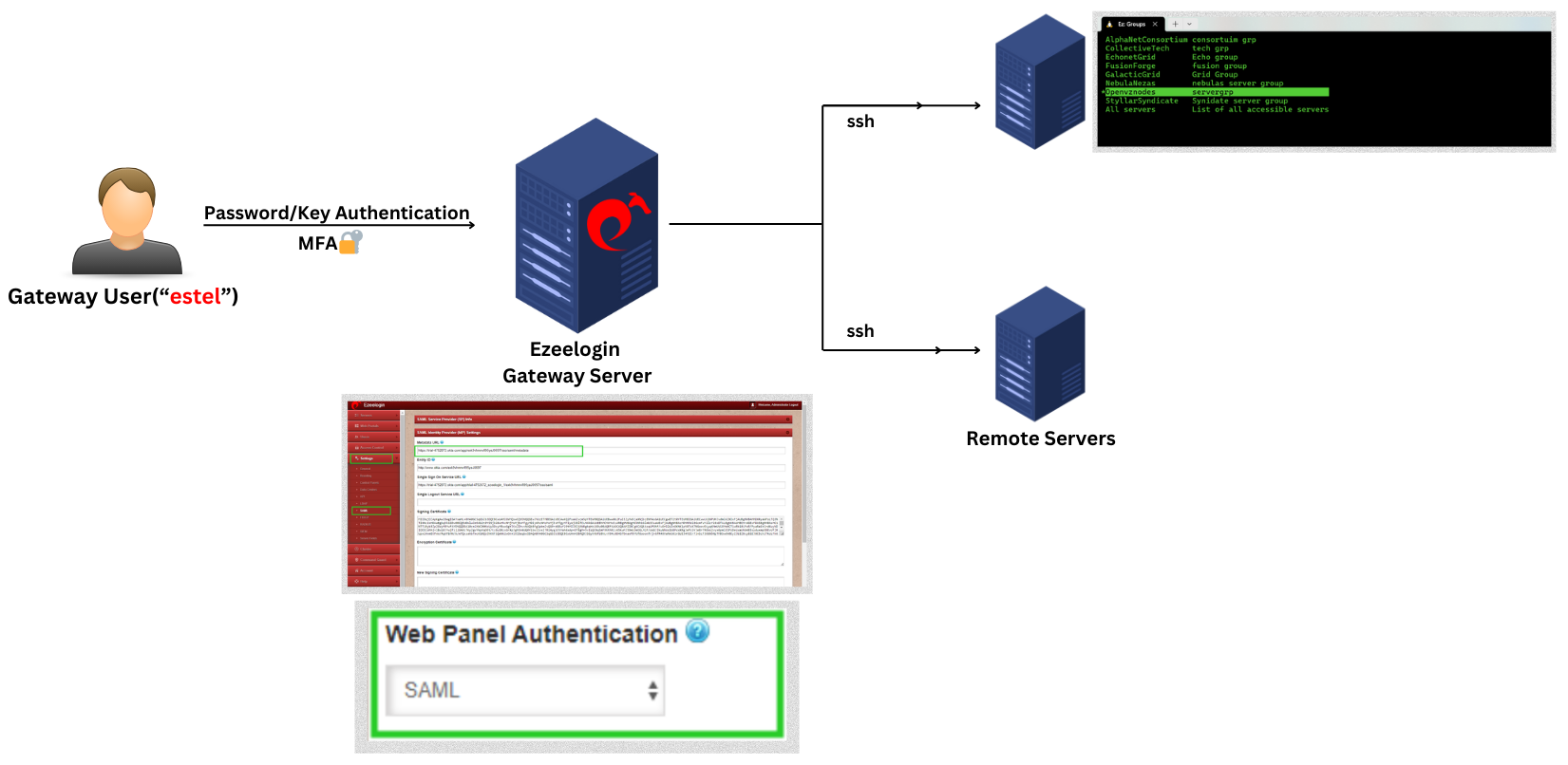Click the Signing Certificate textarea scrollbar
Viewport: 1568px width, 765px height.
click(x=782, y=525)
